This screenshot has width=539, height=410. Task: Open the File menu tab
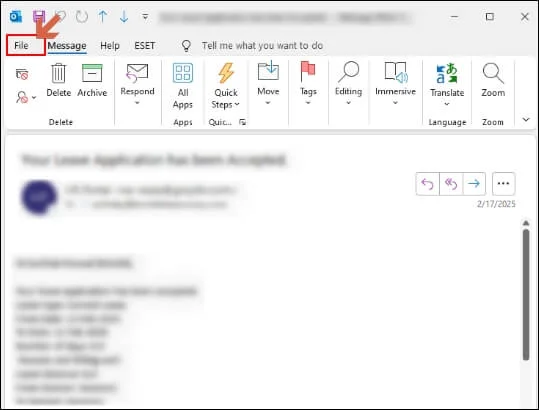(21, 45)
